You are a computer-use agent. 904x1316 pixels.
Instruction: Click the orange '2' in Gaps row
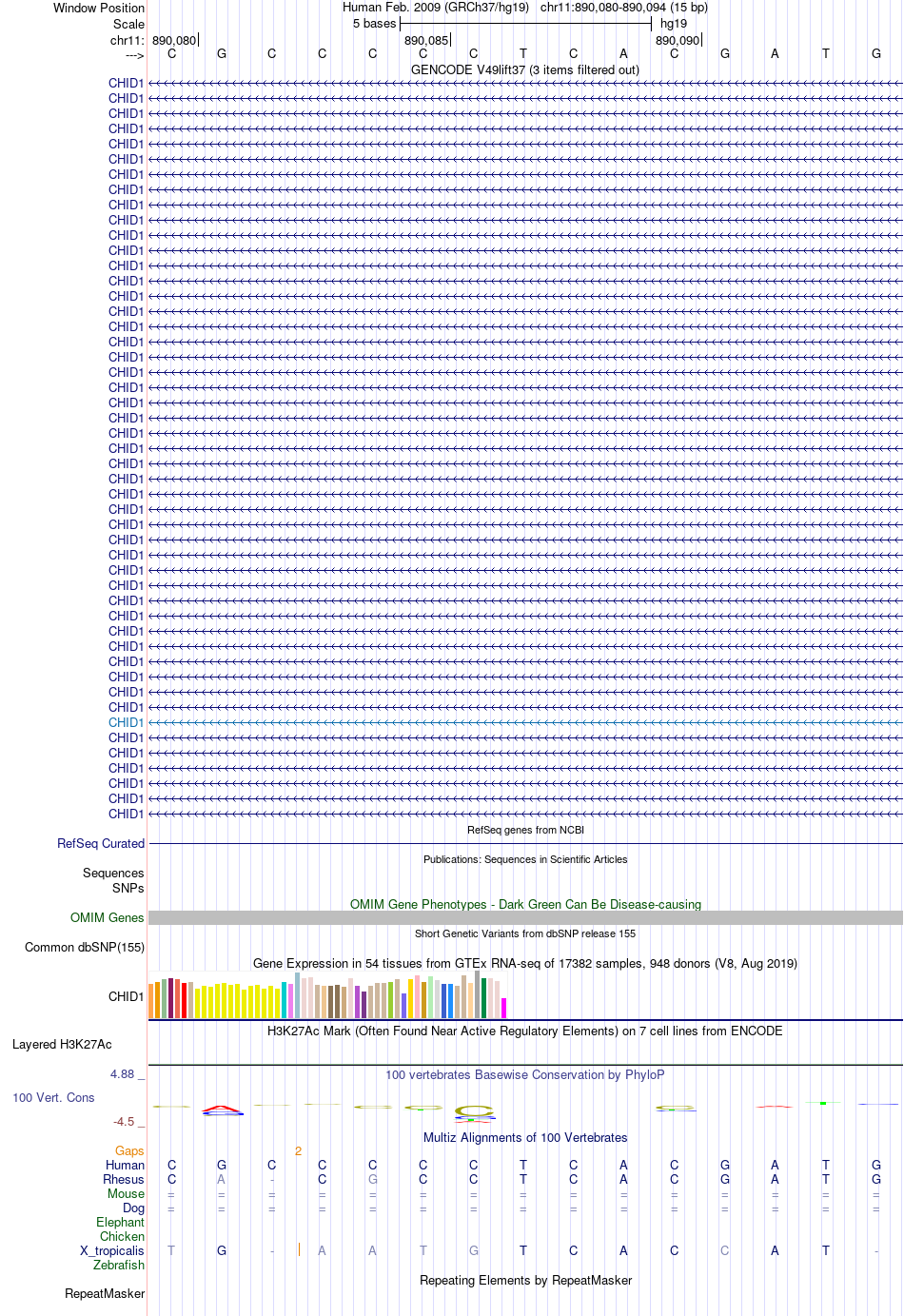pos(298,1150)
